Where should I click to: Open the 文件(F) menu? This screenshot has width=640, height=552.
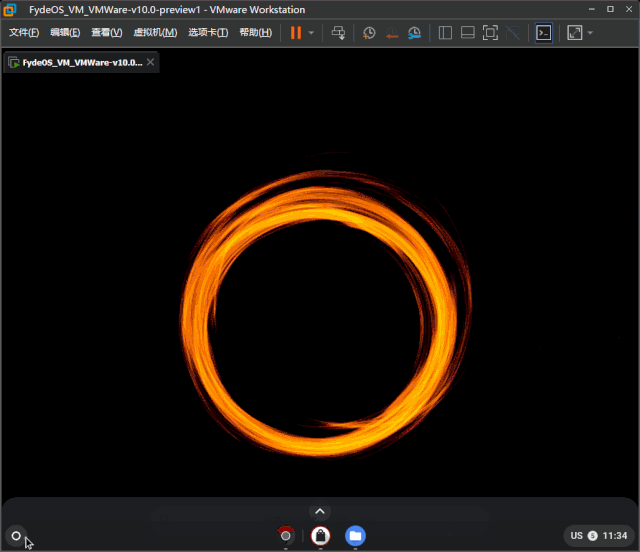pyautogui.click(x=24, y=32)
